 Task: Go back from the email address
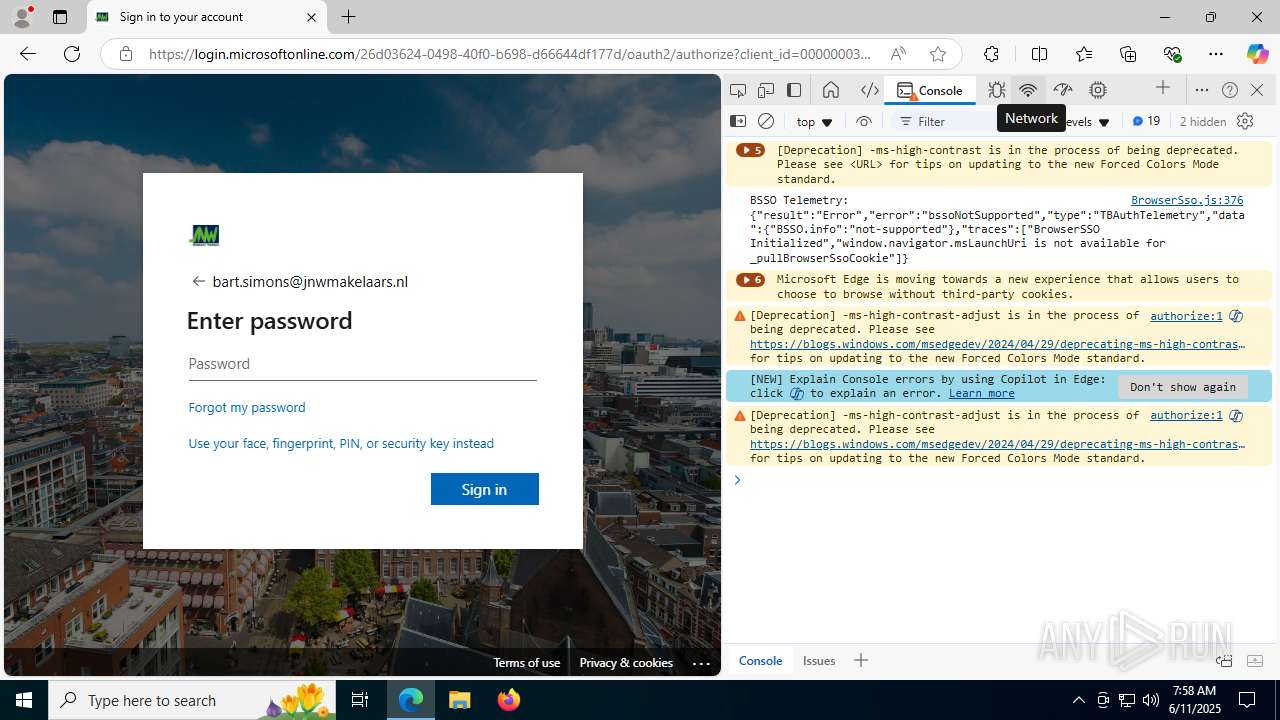(198, 282)
